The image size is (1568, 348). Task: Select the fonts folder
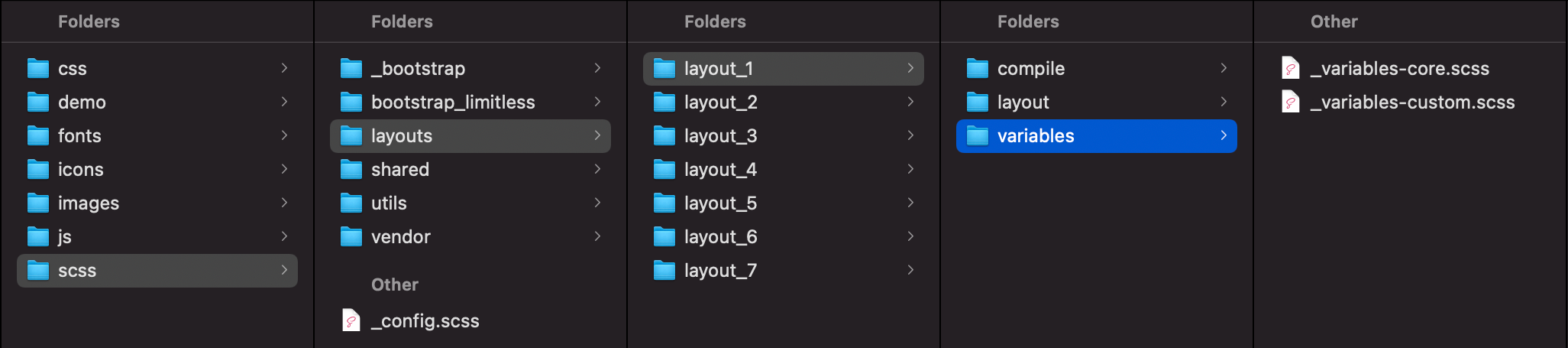(79, 136)
